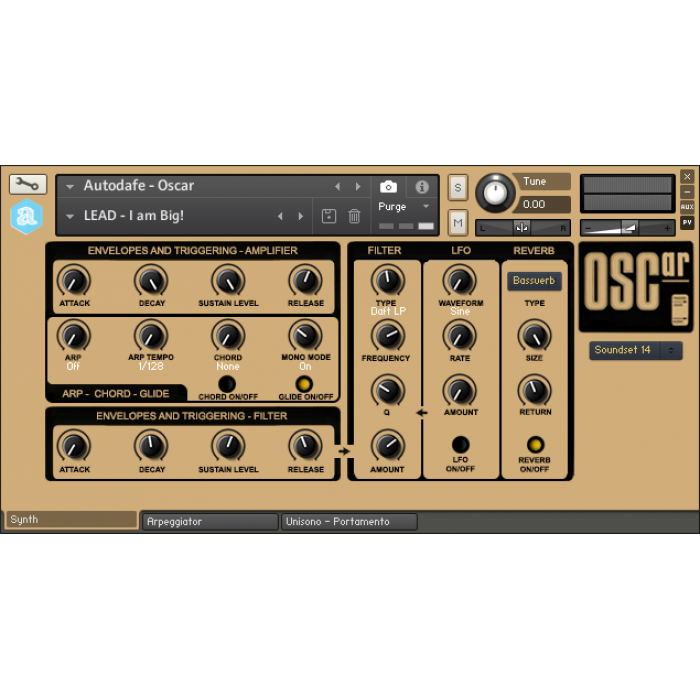This screenshot has width=700, height=700.
Task: Click the reverb RETURN knob
Action: (534, 391)
